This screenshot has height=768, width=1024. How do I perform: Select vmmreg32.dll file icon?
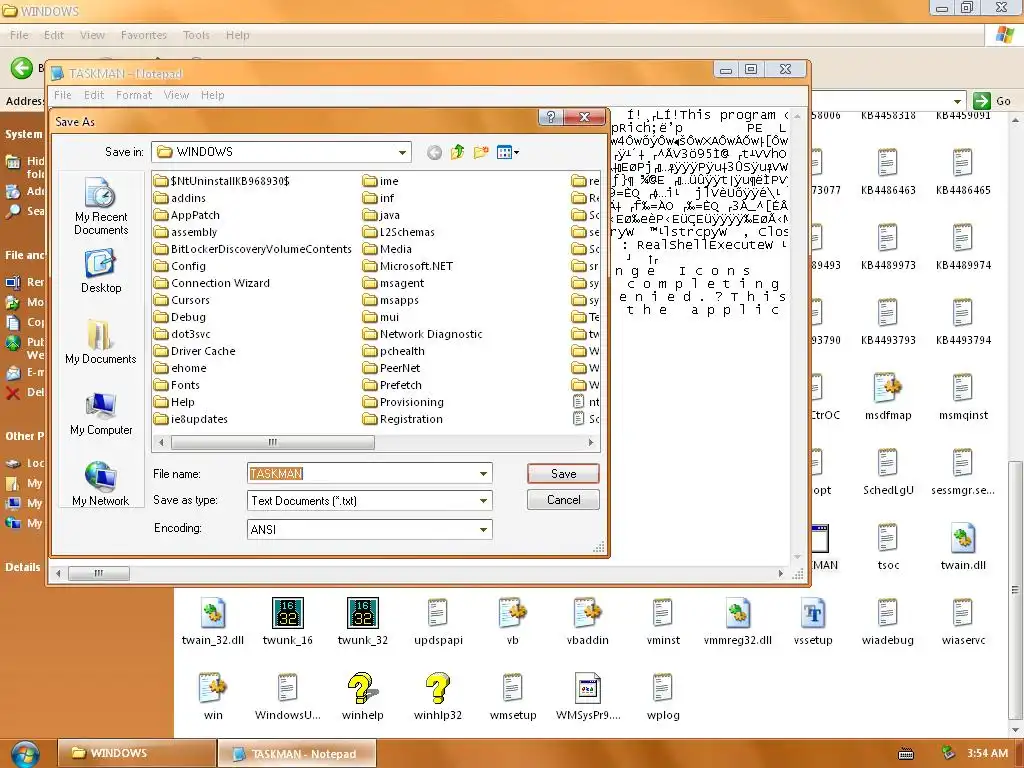(x=738, y=622)
